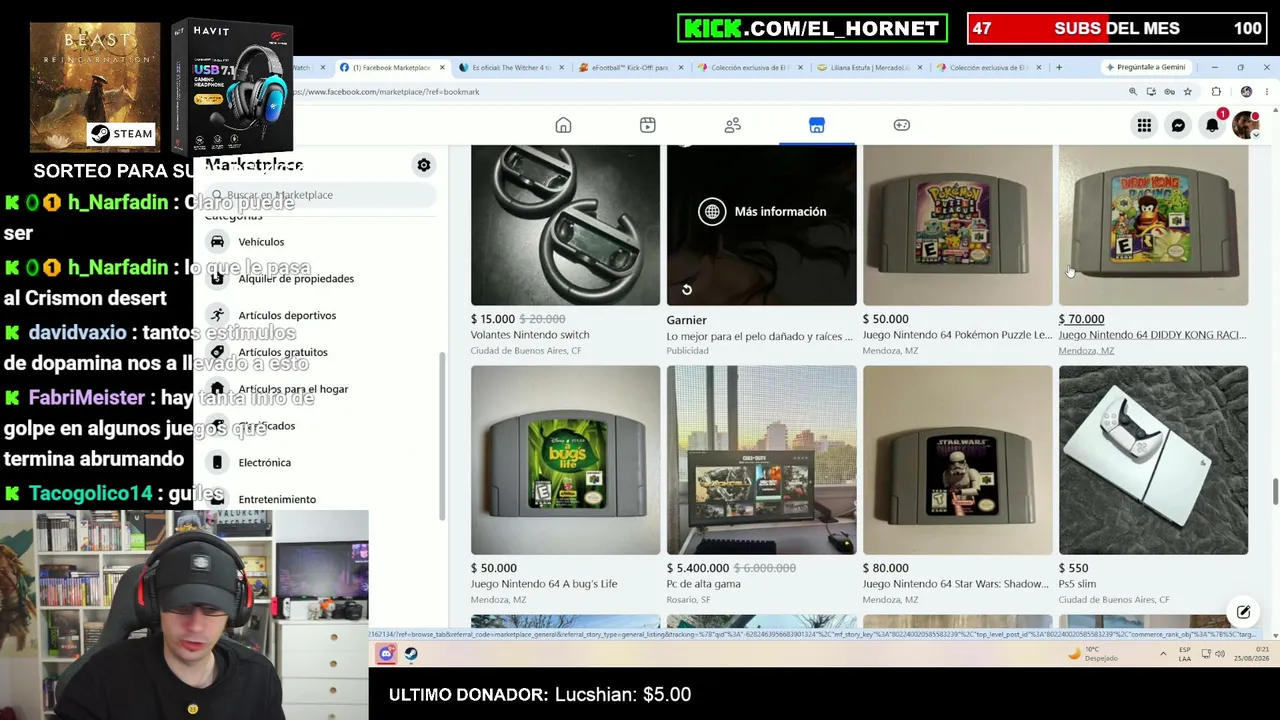
Task: Open the Pc de alta gama listing photo
Action: click(762, 460)
